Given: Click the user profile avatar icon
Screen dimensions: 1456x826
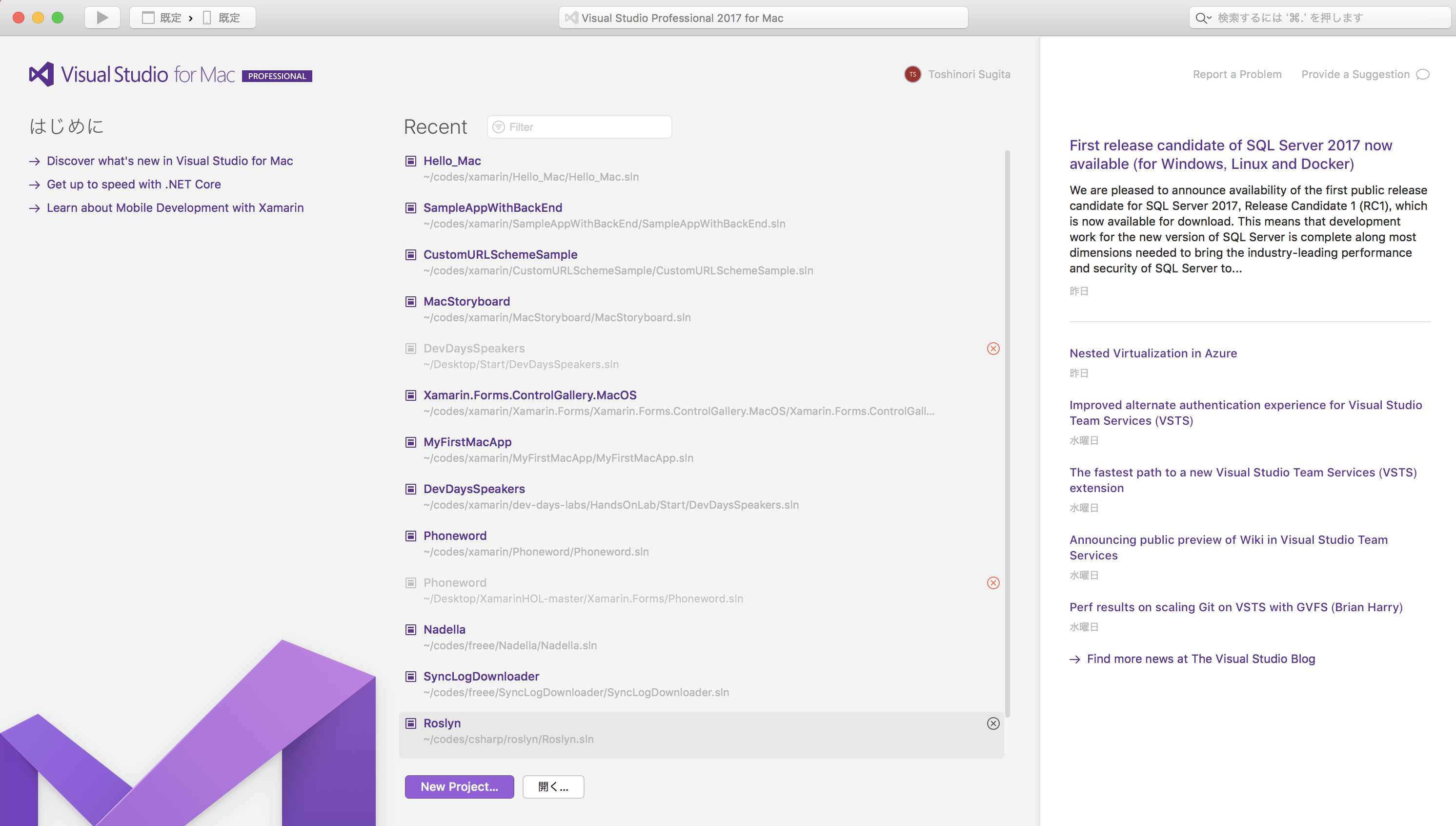Looking at the screenshot, I should tap(913, 74).
